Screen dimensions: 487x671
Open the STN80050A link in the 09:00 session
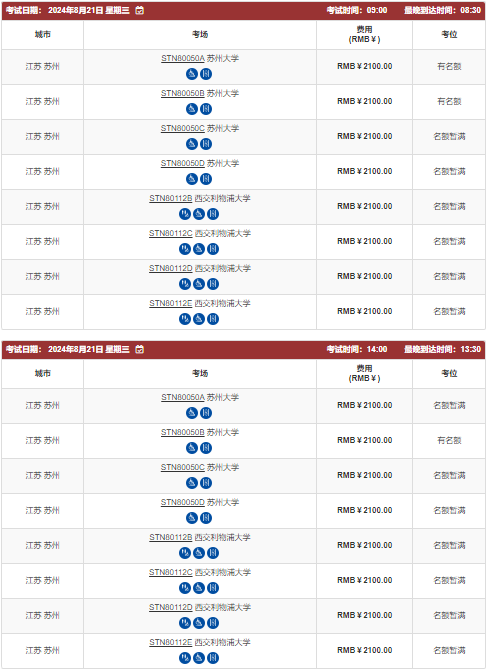point(183,59)
